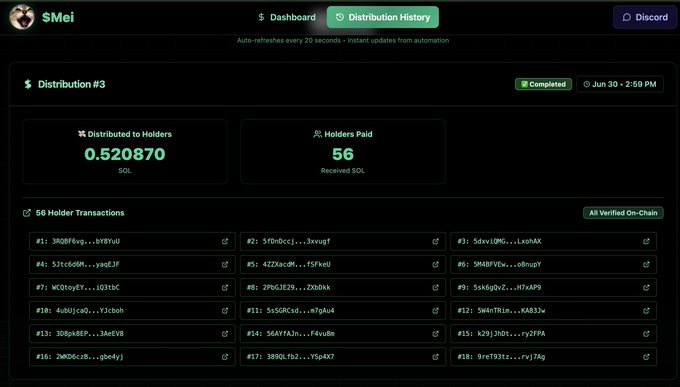Select transaction hash 2WKD6czB...gbe4yj
Screen dimensions: 680x387
pyautogui.click(x=90, y=357)
